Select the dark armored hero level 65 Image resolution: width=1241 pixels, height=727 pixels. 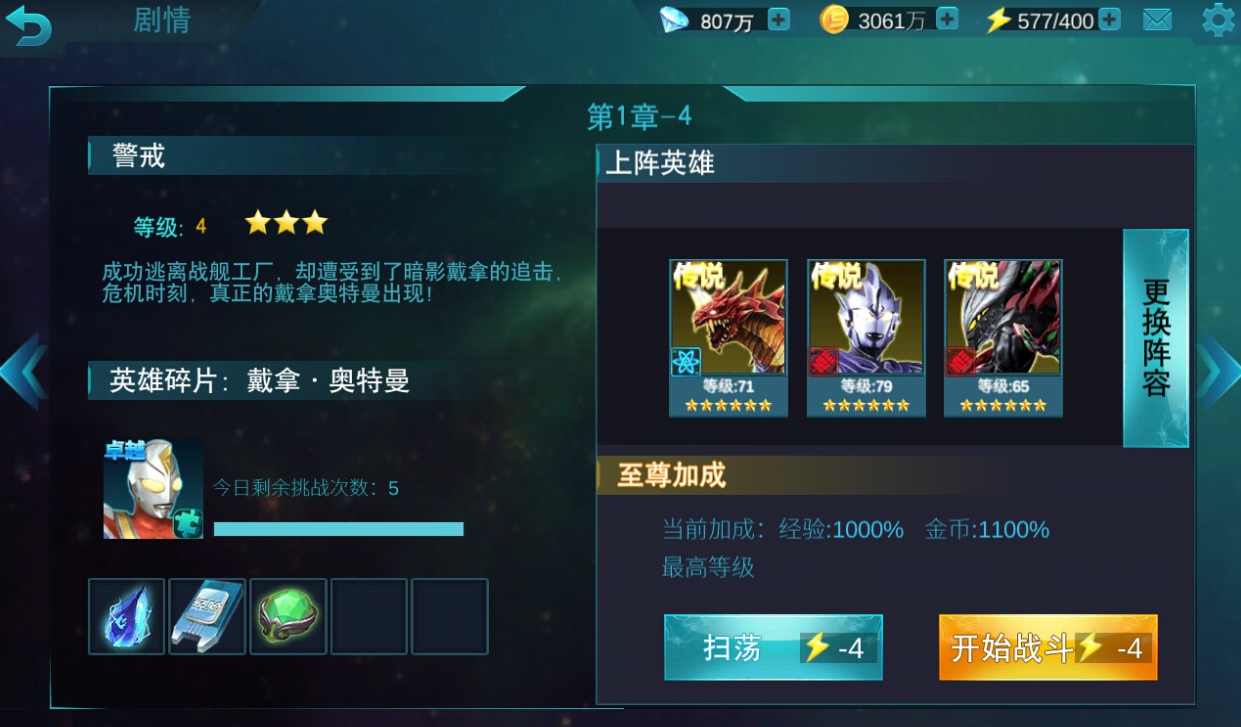[x=1003, y=338]
